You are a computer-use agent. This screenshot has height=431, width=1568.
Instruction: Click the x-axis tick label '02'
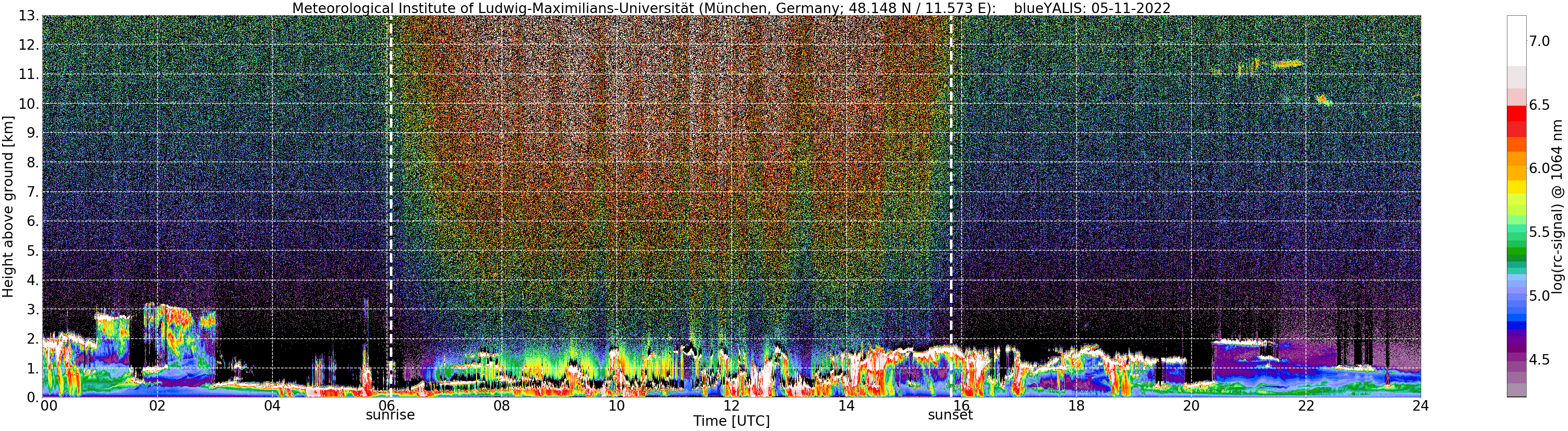point(157,405)
